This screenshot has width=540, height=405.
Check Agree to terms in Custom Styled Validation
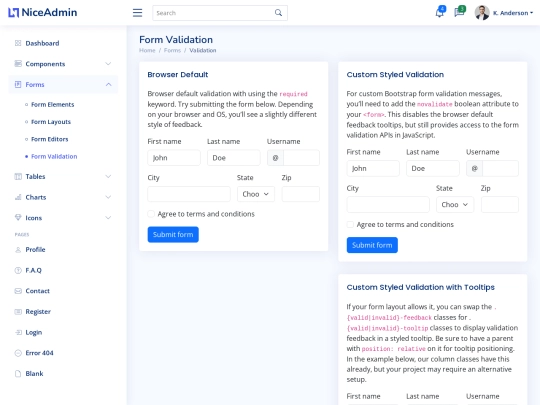pos(350,225)
